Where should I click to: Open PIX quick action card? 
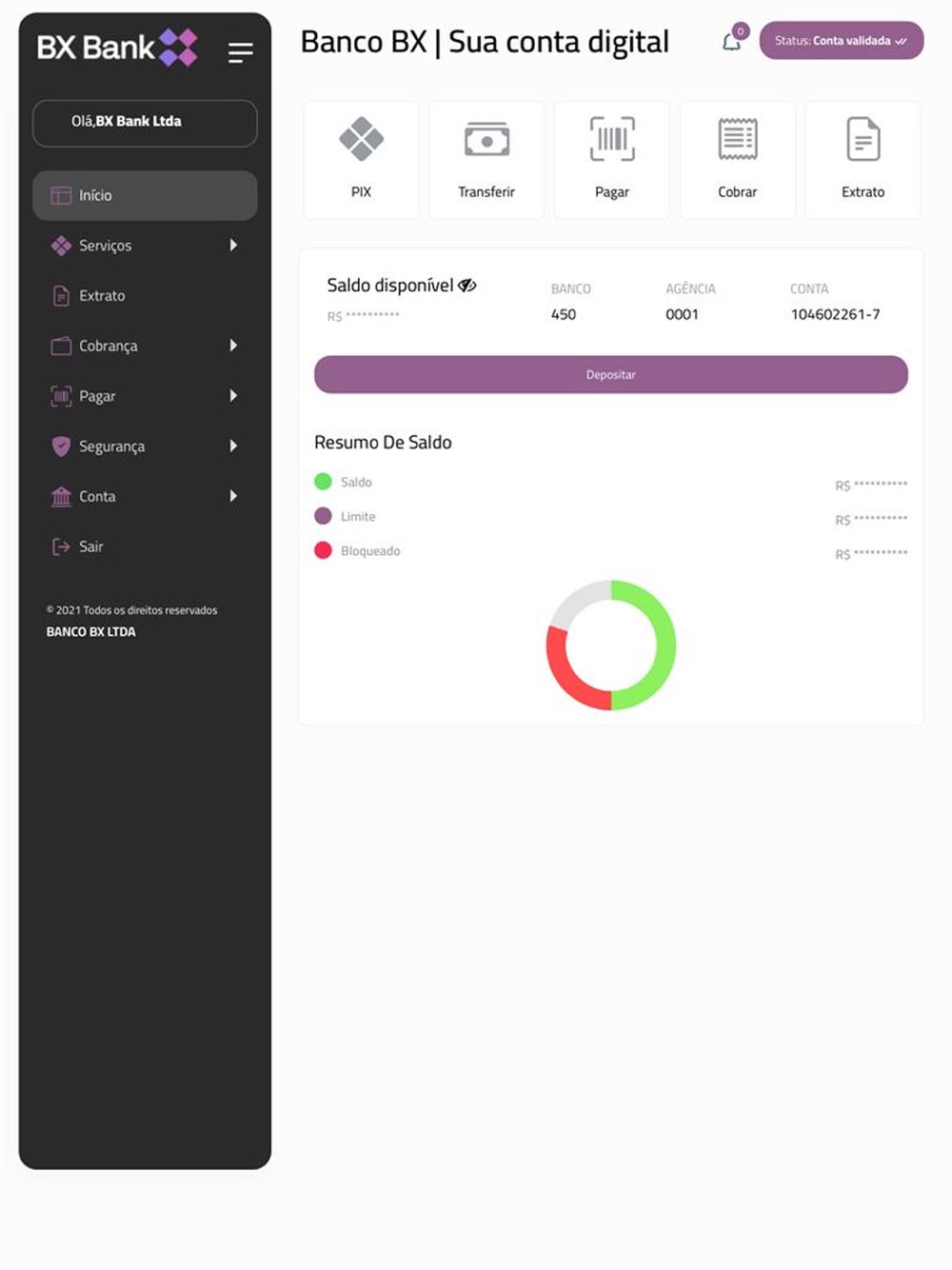361,160
